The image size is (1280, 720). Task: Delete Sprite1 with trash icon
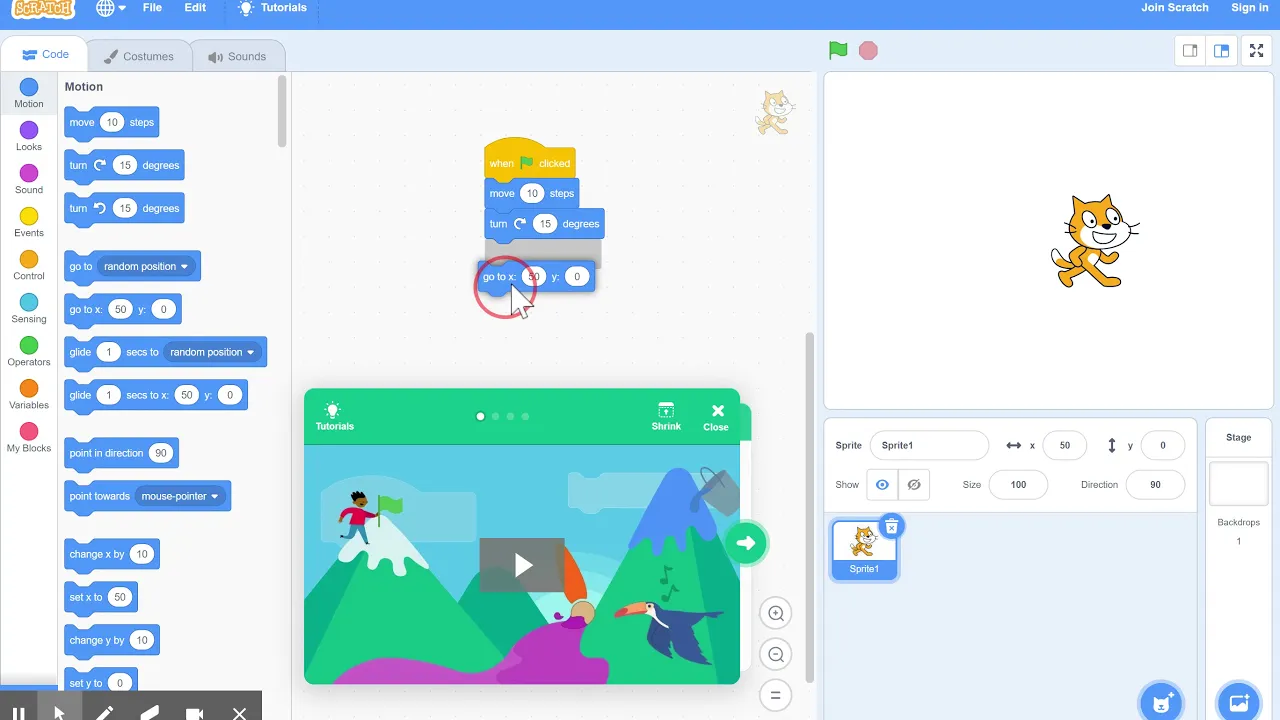point(891,526)
